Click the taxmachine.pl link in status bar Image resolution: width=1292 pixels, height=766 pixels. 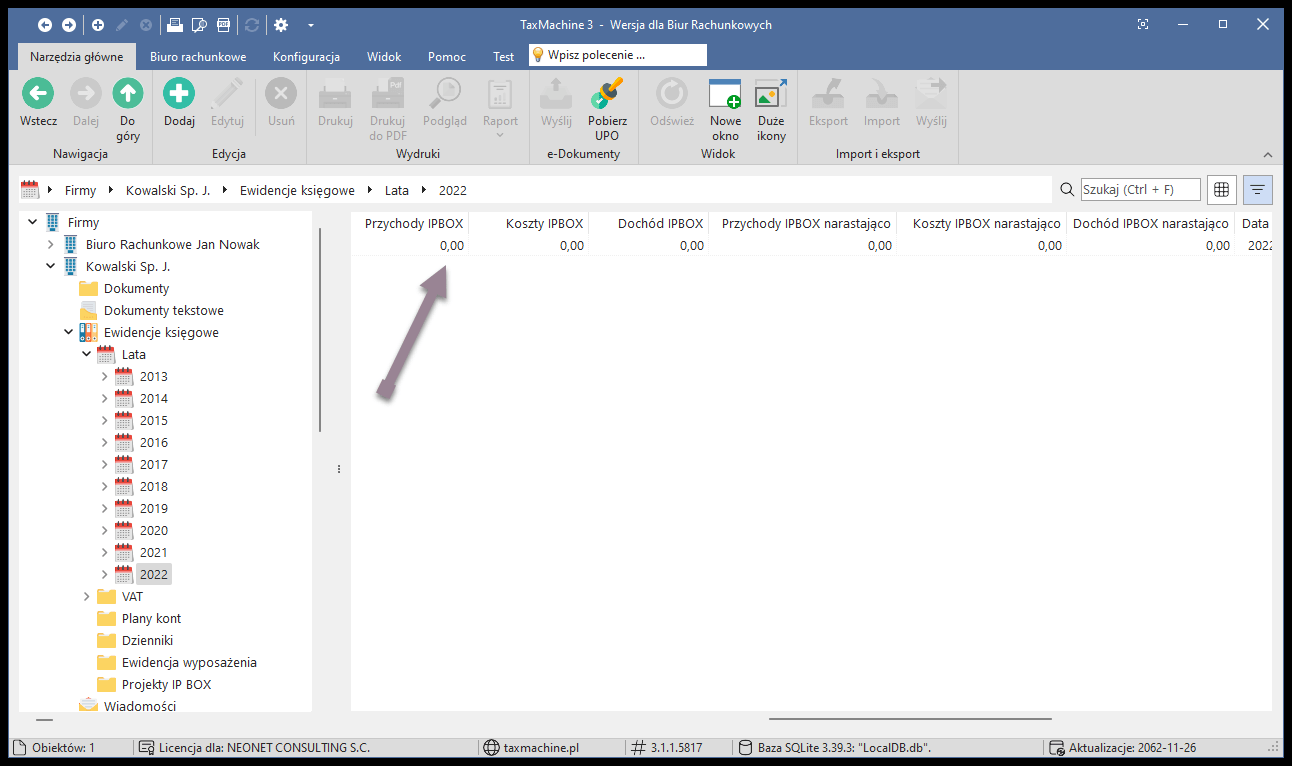[539, 747]
